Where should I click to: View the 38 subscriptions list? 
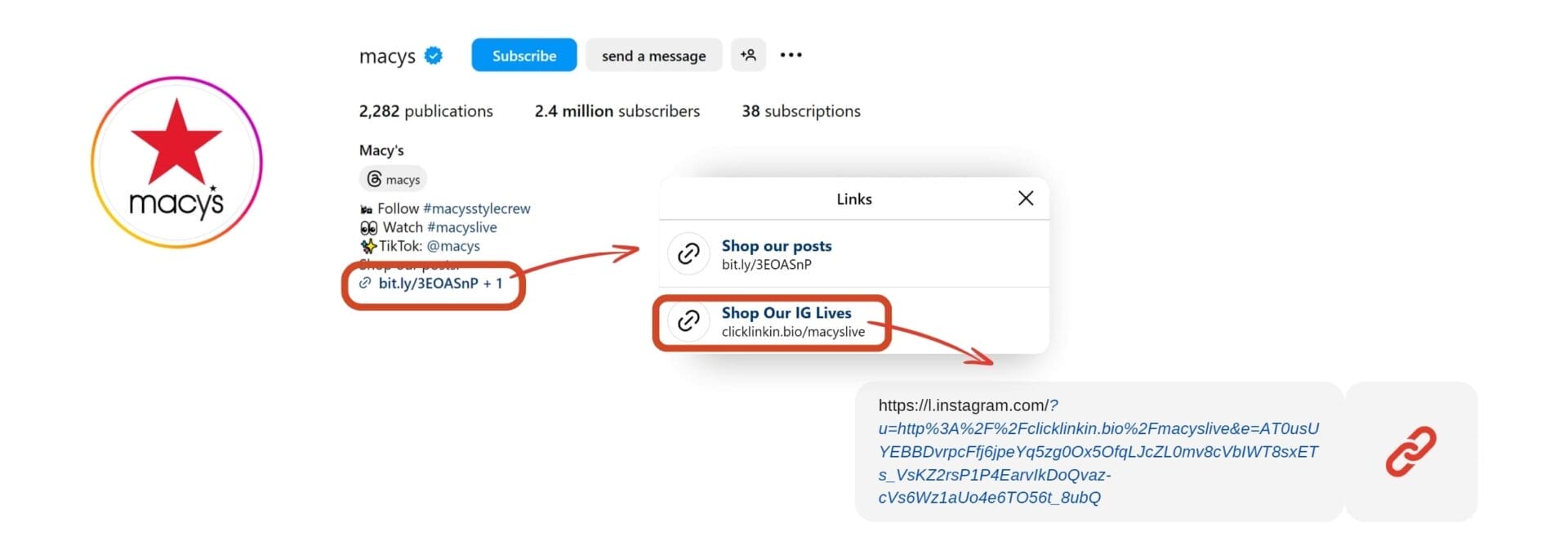coord(800,111)
